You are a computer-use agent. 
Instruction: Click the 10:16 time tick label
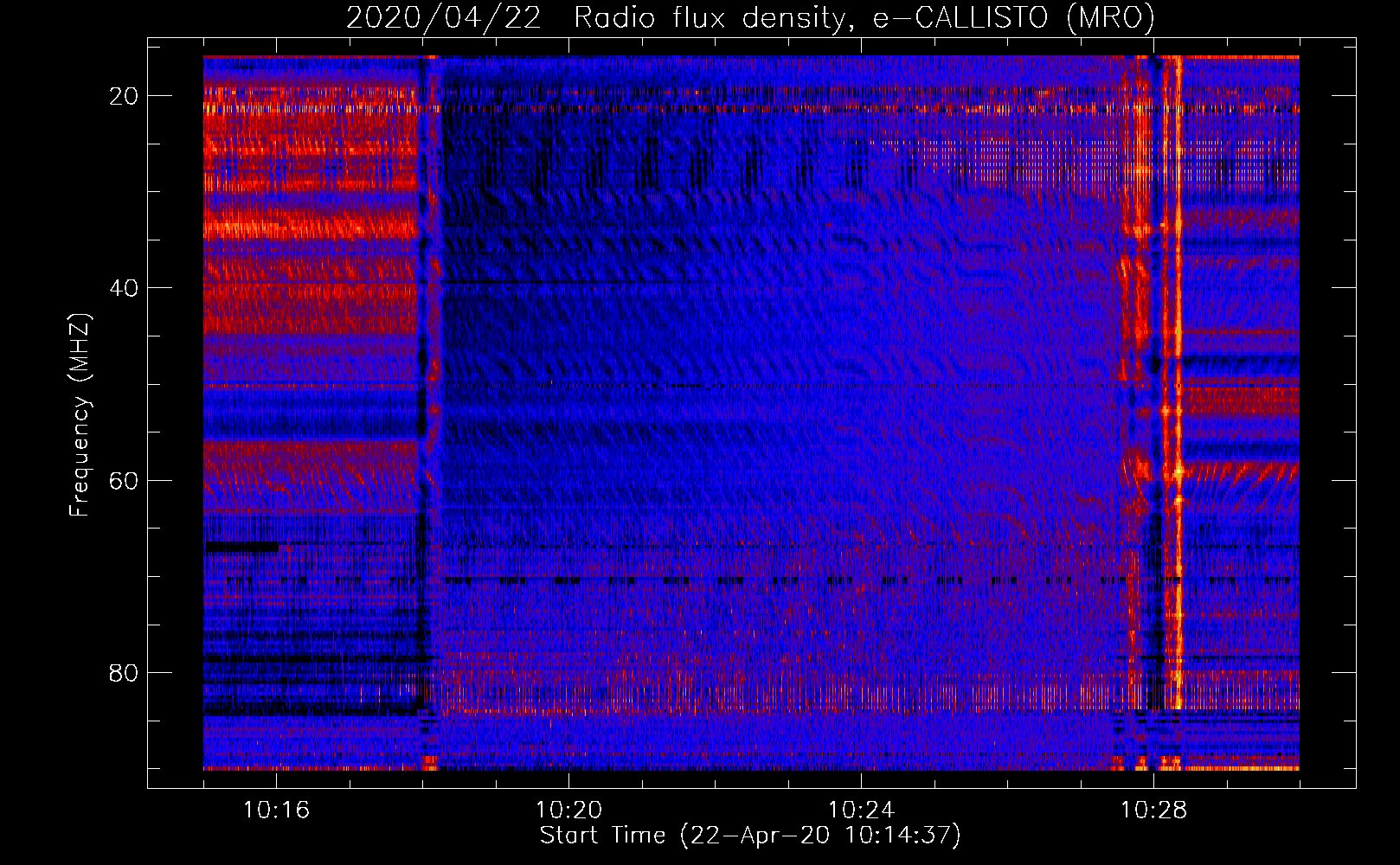click(276, 811)
